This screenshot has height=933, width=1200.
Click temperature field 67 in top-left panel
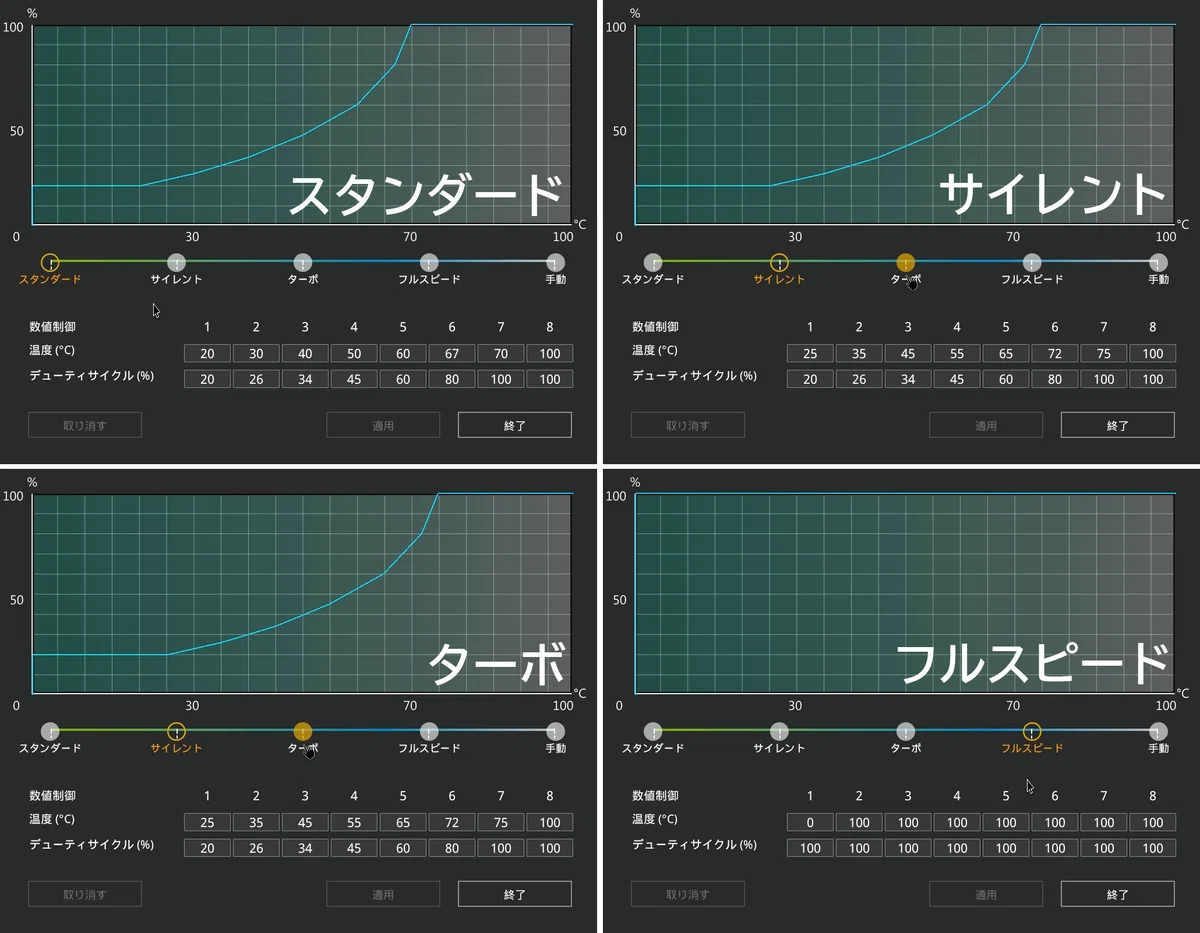coord(452,353)
